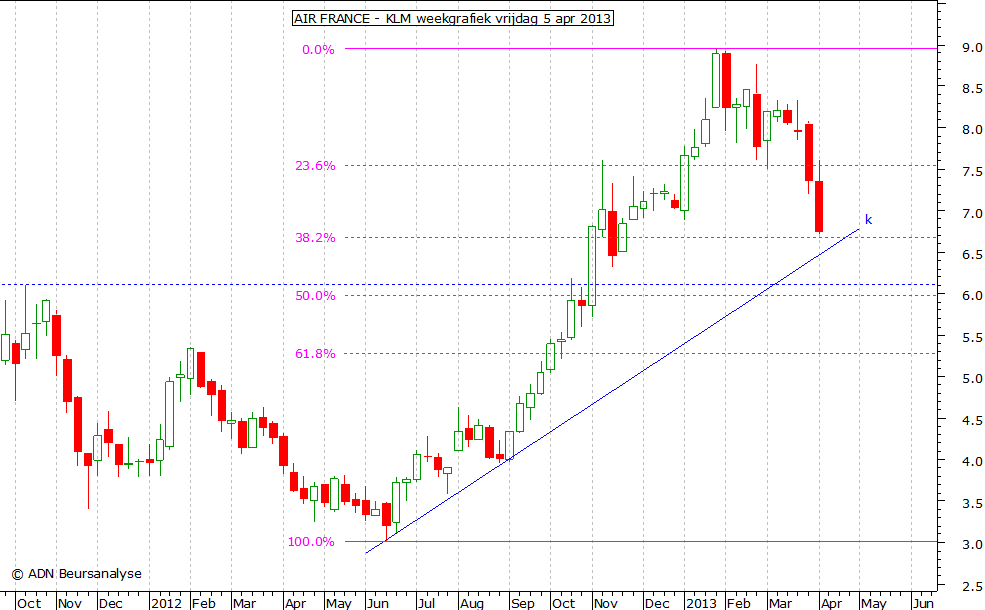
Task: Select the 61.8% Fibonacci level label
Action: [315, 354]
